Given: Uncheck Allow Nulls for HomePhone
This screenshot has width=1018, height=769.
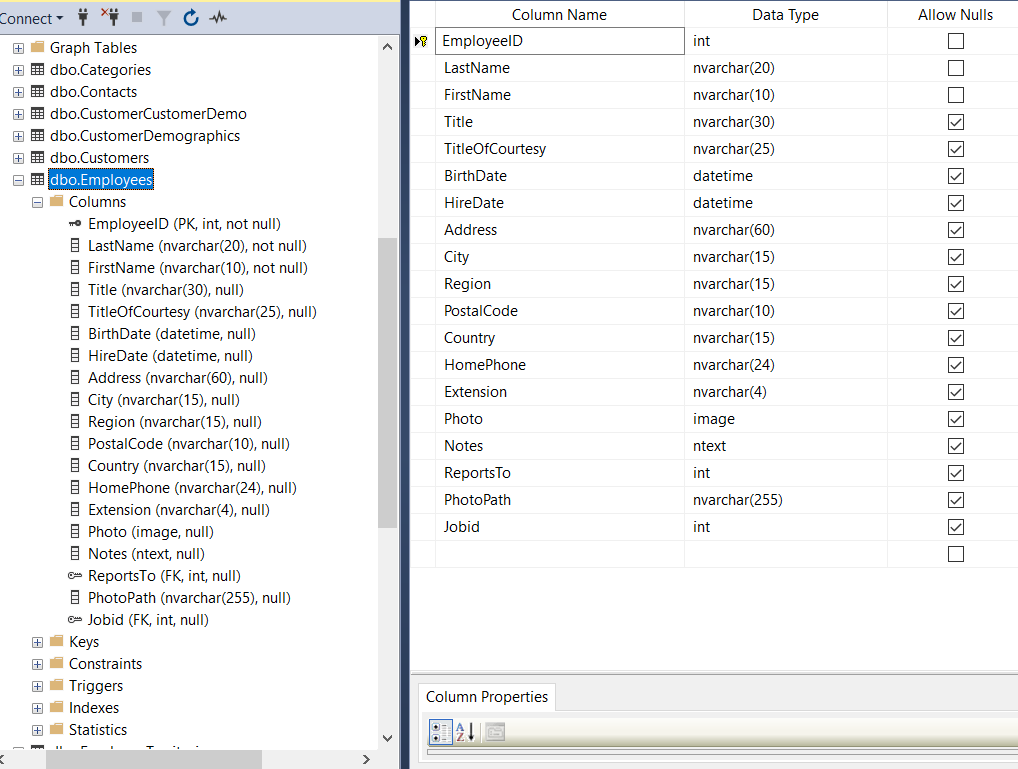Looking at the screenshot, I should (x=956, y=365).
